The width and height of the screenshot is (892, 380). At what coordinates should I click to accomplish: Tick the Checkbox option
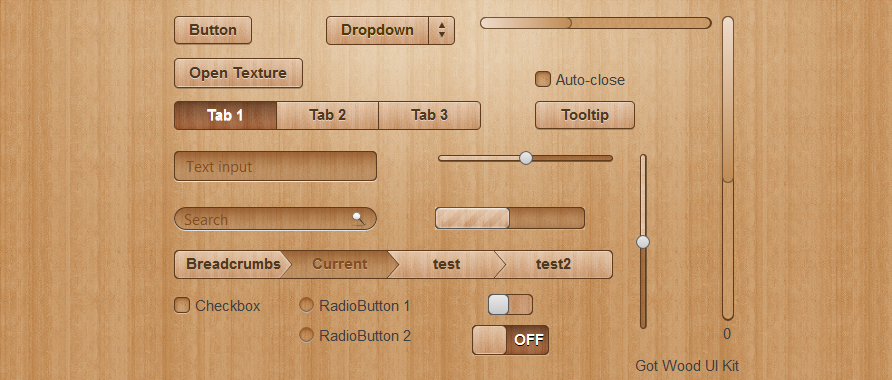pyautogui.click(x=182, y=305)
